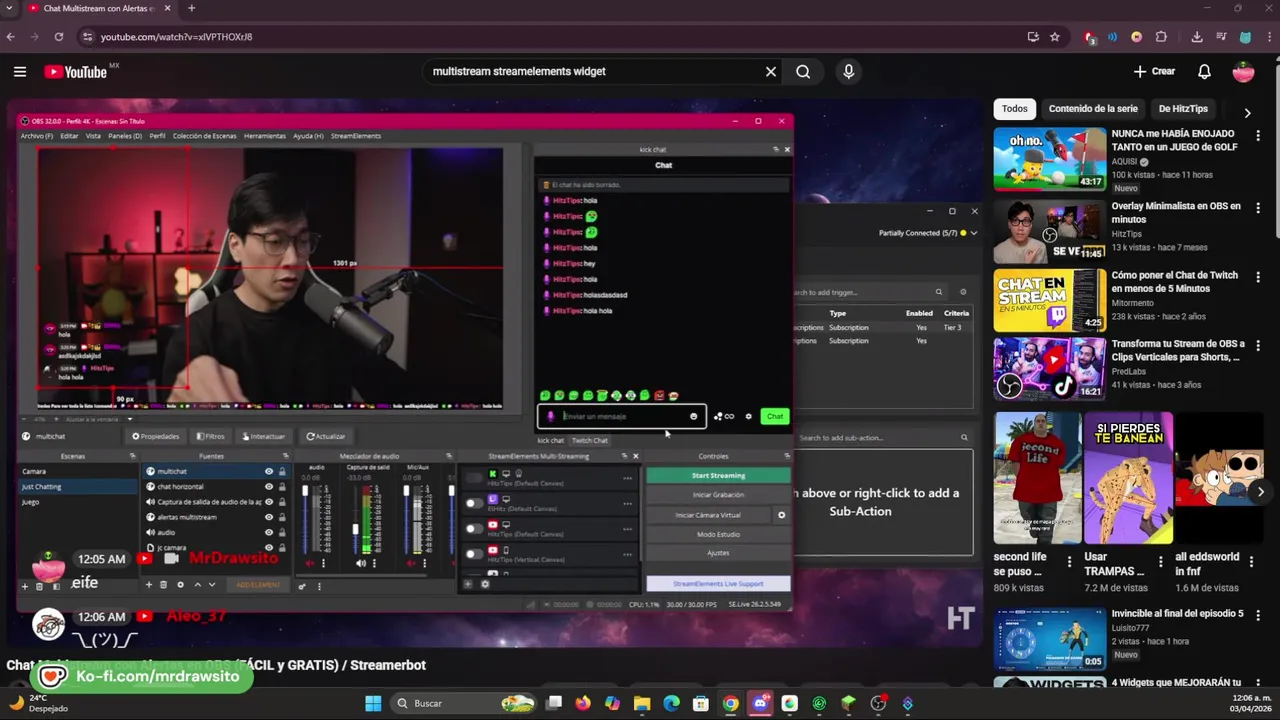Click the Crear button on YouTube
This screenshot has height=720, width=1280.
[1154, 71]
